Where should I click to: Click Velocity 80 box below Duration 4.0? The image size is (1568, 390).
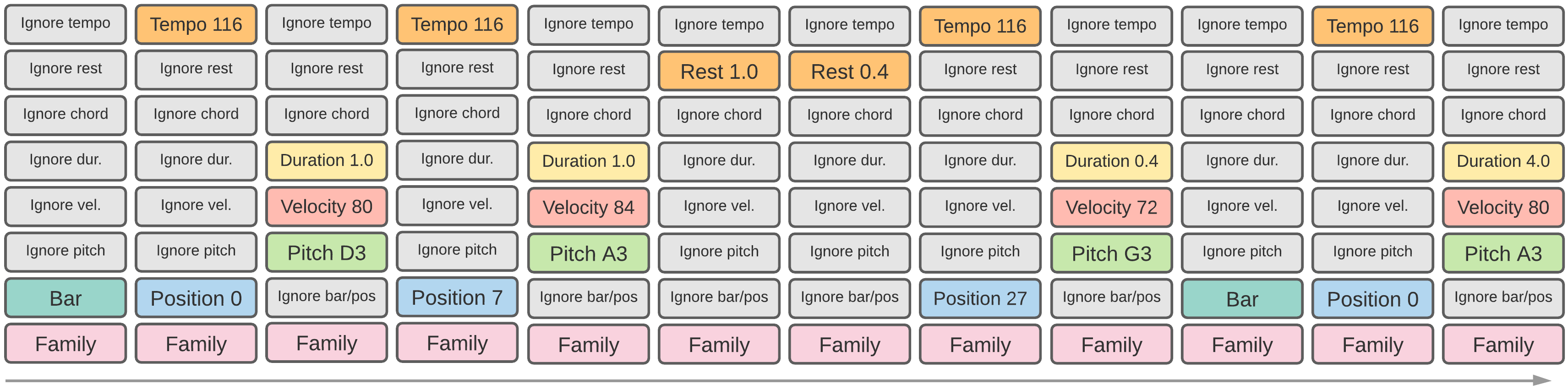[1502, 207]
